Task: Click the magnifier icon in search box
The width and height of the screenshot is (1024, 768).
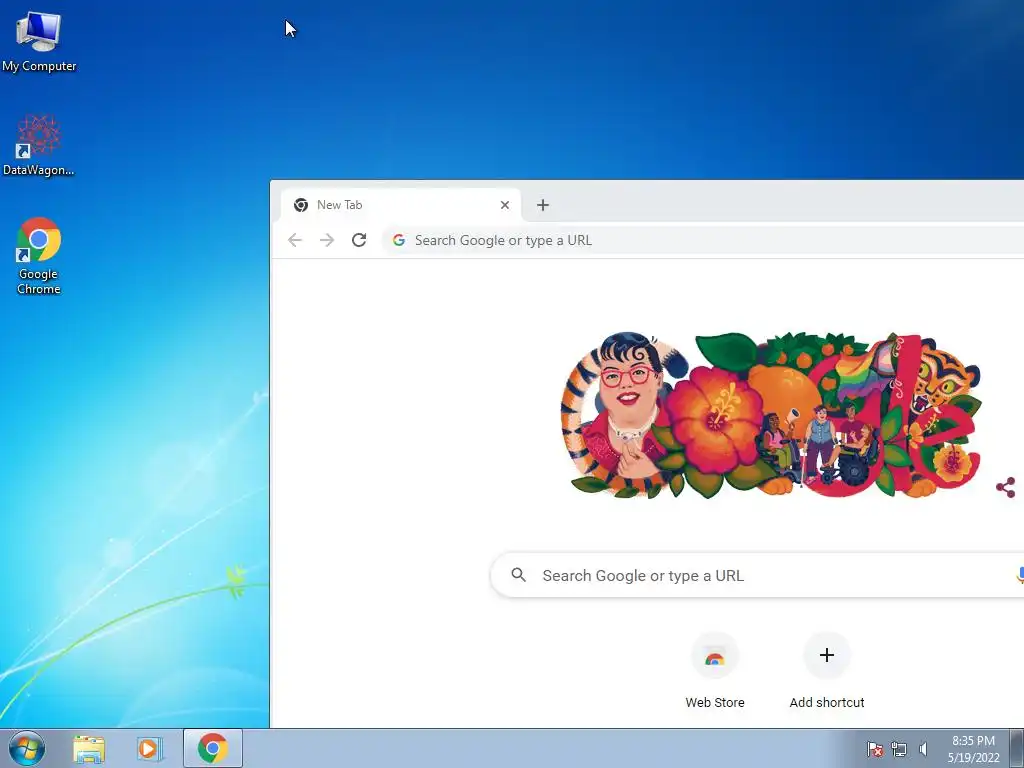Action: pos(519,575)
